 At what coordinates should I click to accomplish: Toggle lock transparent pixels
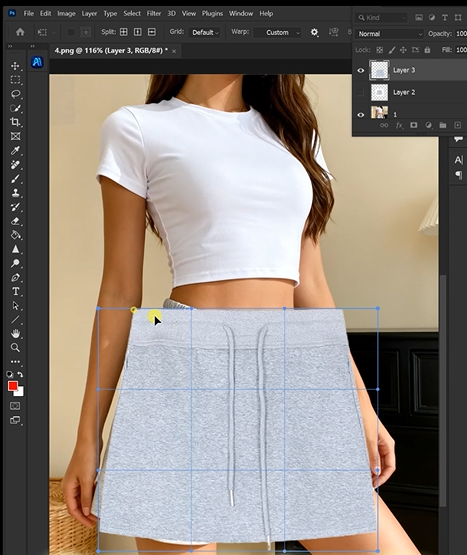(380, 50)
